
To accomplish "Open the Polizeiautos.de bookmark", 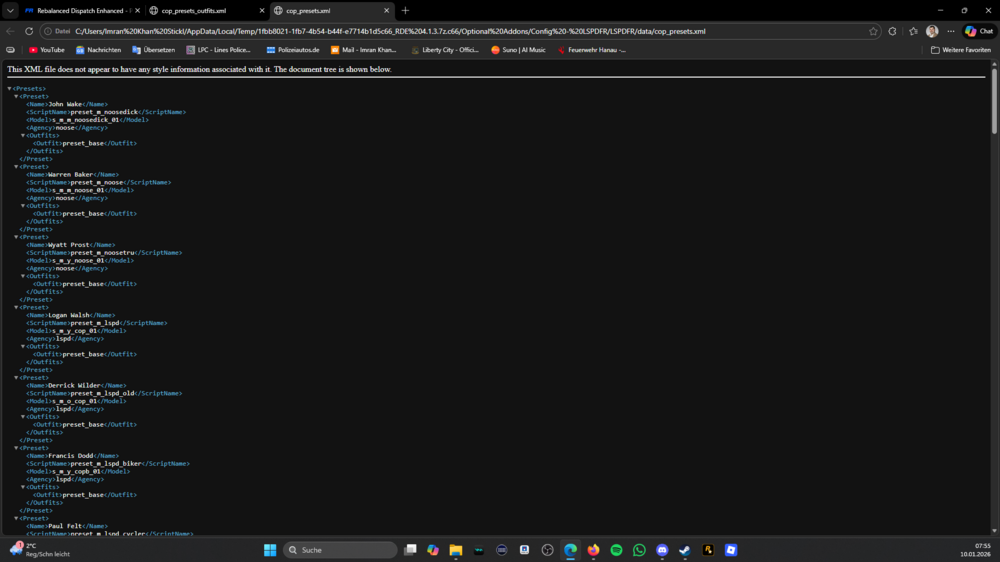I will pos(293,50).
